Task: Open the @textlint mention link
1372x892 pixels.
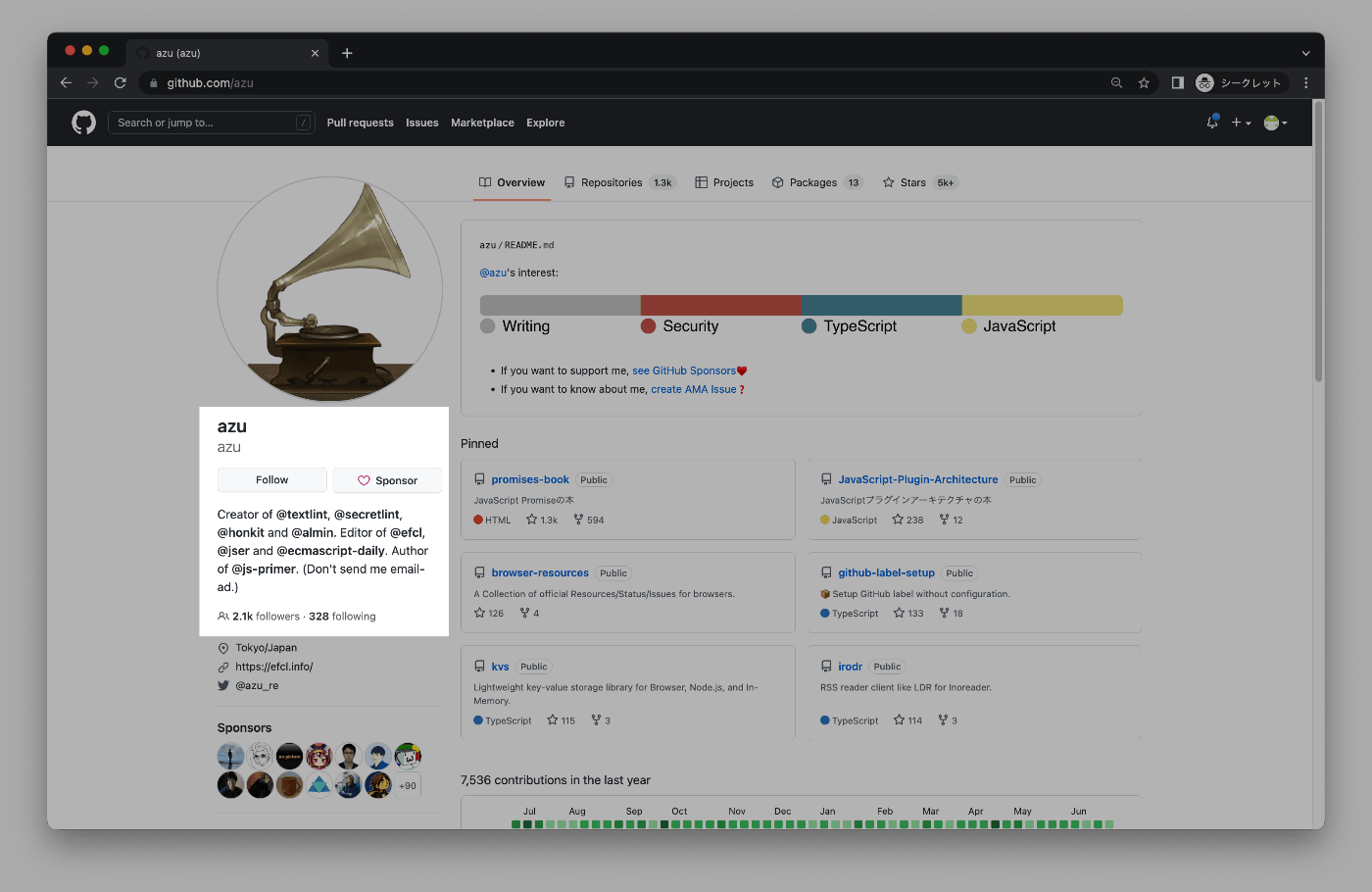Action: pos(302,515)
